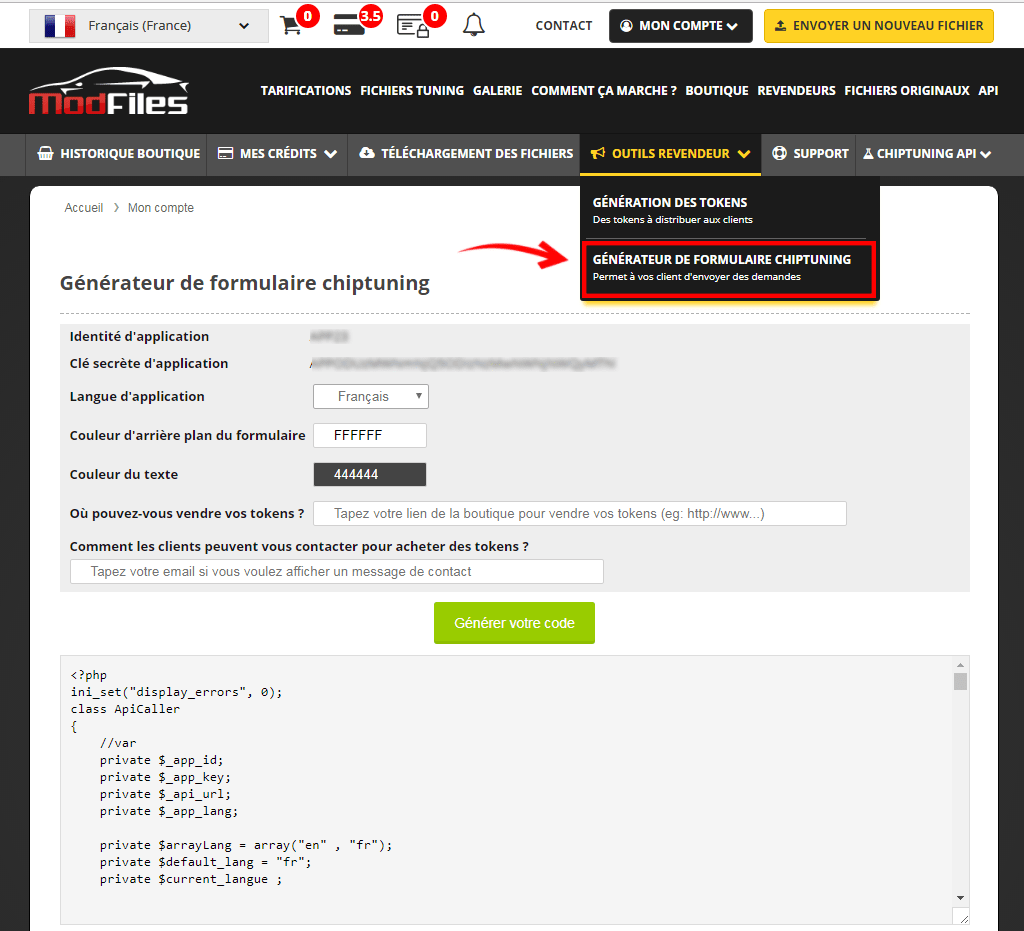Click the notification bell icon
Image resolution: width=1024 pixels, height=931 pixels.
coord(474,26)
